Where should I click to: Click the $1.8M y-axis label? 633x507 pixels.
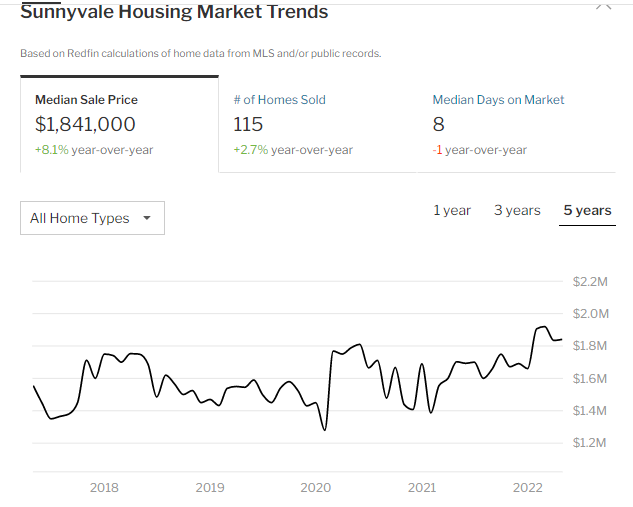coord(590,346)
